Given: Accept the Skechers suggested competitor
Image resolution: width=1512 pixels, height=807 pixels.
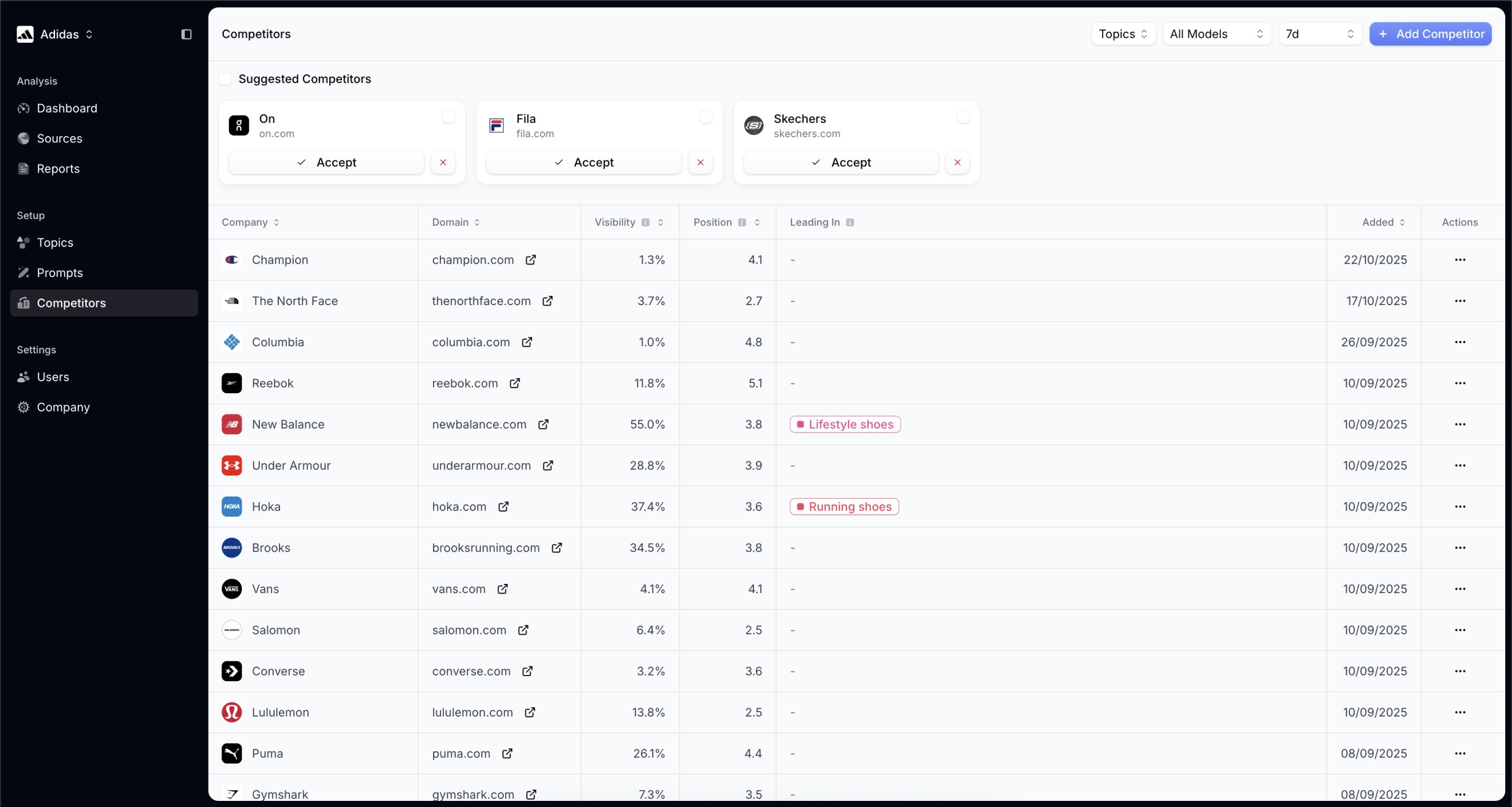Looking at the screenshot, I should click(x=841, y=163).
